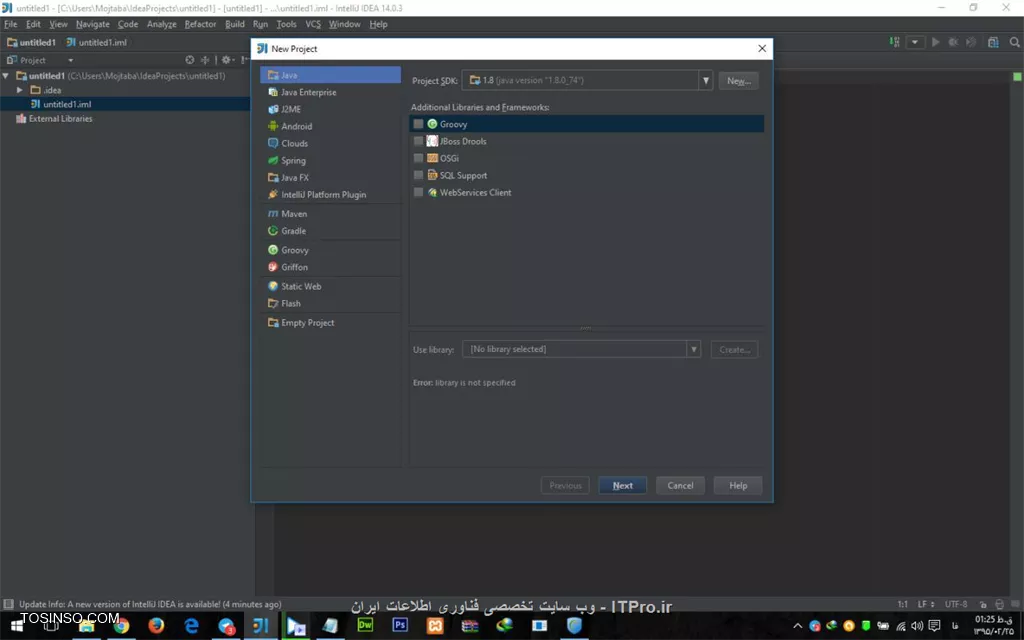This screenshot has height=640, width=1024.
Task: Collapse the untitled1 root tree node
Action: click(x=6, y=76)
